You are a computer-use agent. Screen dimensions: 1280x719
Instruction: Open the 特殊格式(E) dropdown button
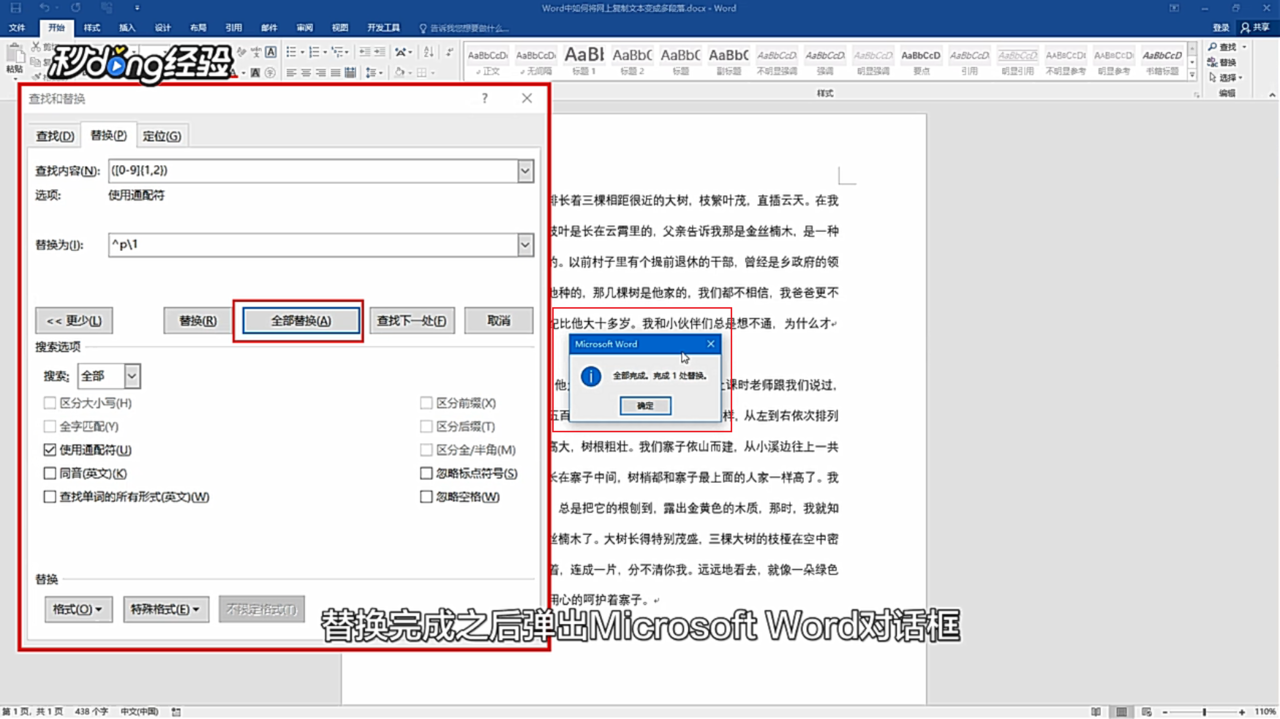click(x=165, y=609)
